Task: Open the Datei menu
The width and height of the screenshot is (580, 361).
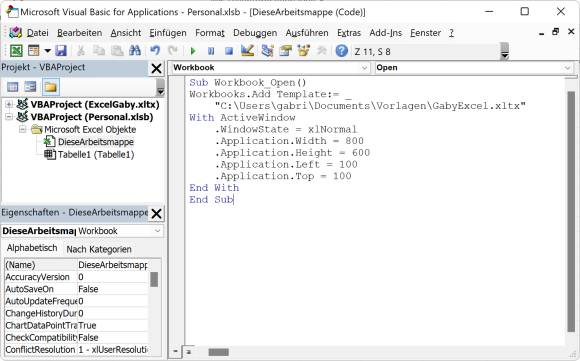Action: click(x=37, y=33)
